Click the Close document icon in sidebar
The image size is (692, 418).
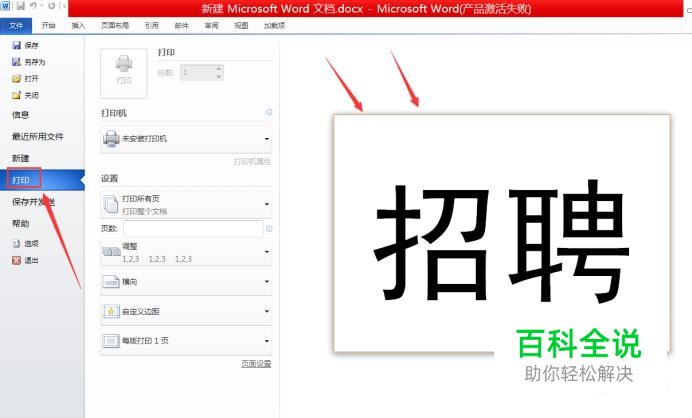point(17,95)
